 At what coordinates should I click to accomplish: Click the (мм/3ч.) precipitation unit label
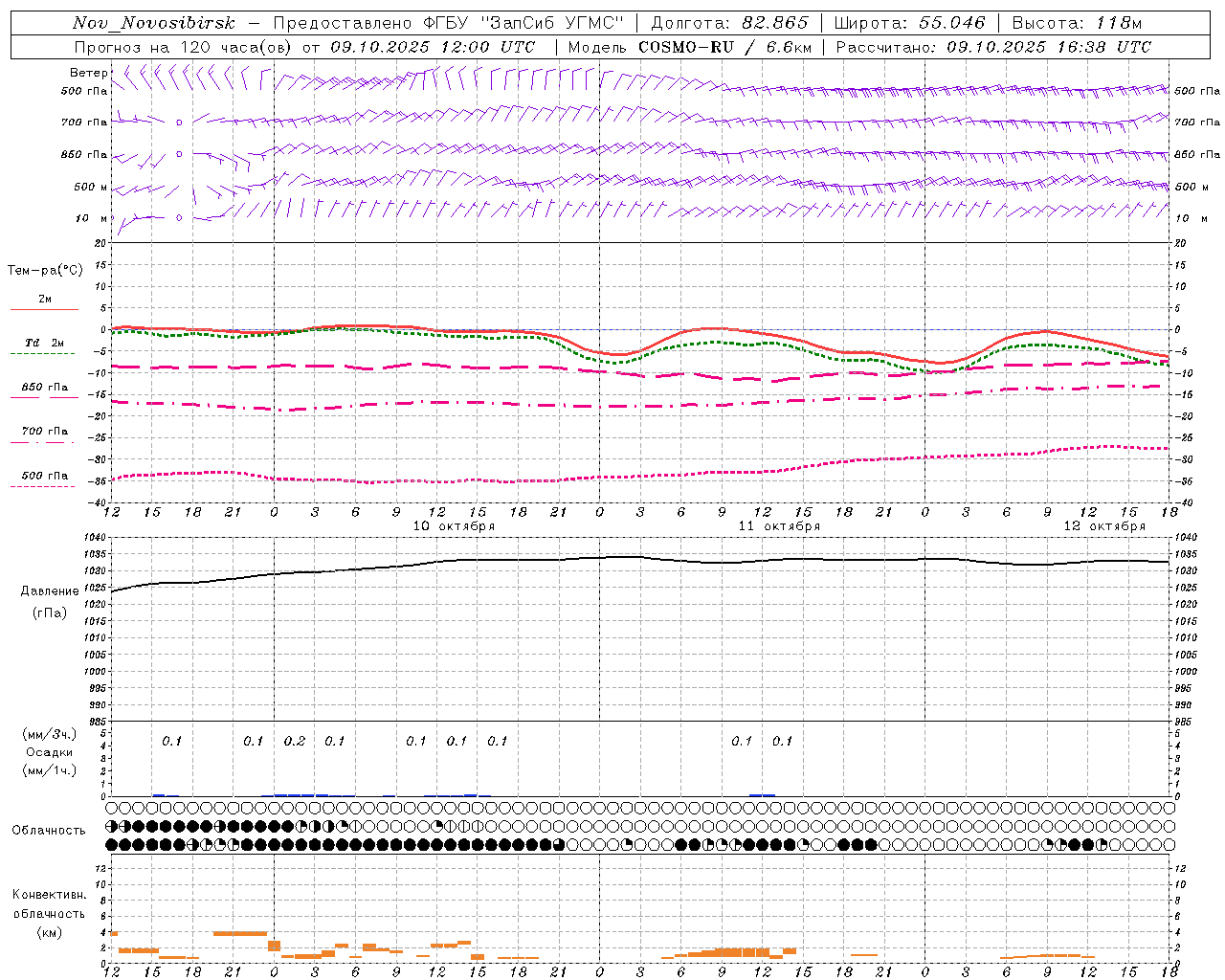pyautogui.click(x=50, y=734)
